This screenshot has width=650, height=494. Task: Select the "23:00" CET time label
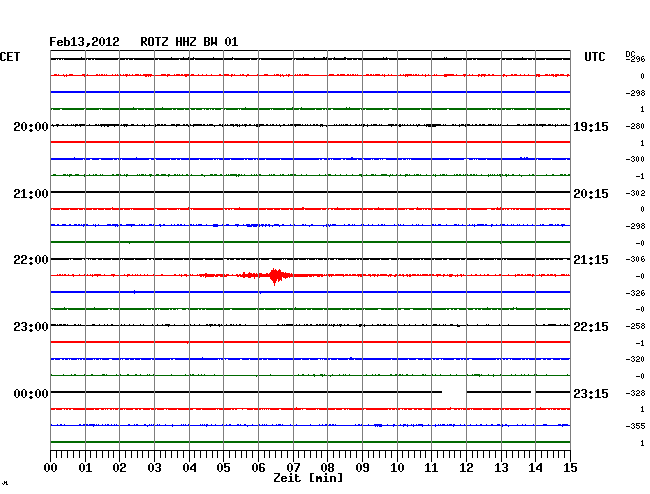[31, 327]
